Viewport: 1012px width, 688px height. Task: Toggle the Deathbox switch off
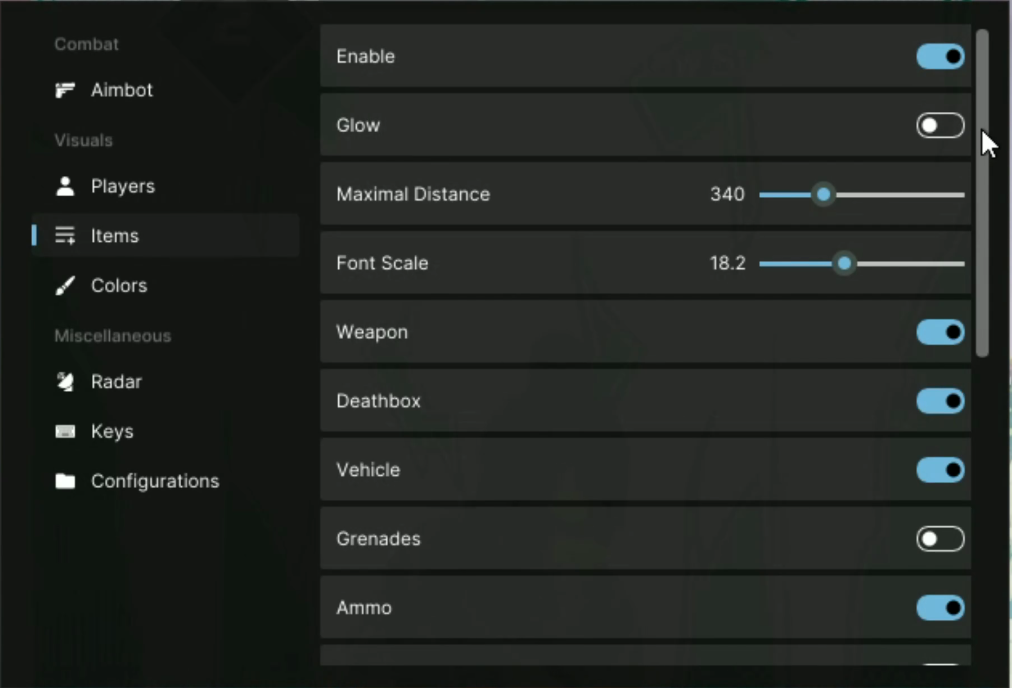[940, 401]
